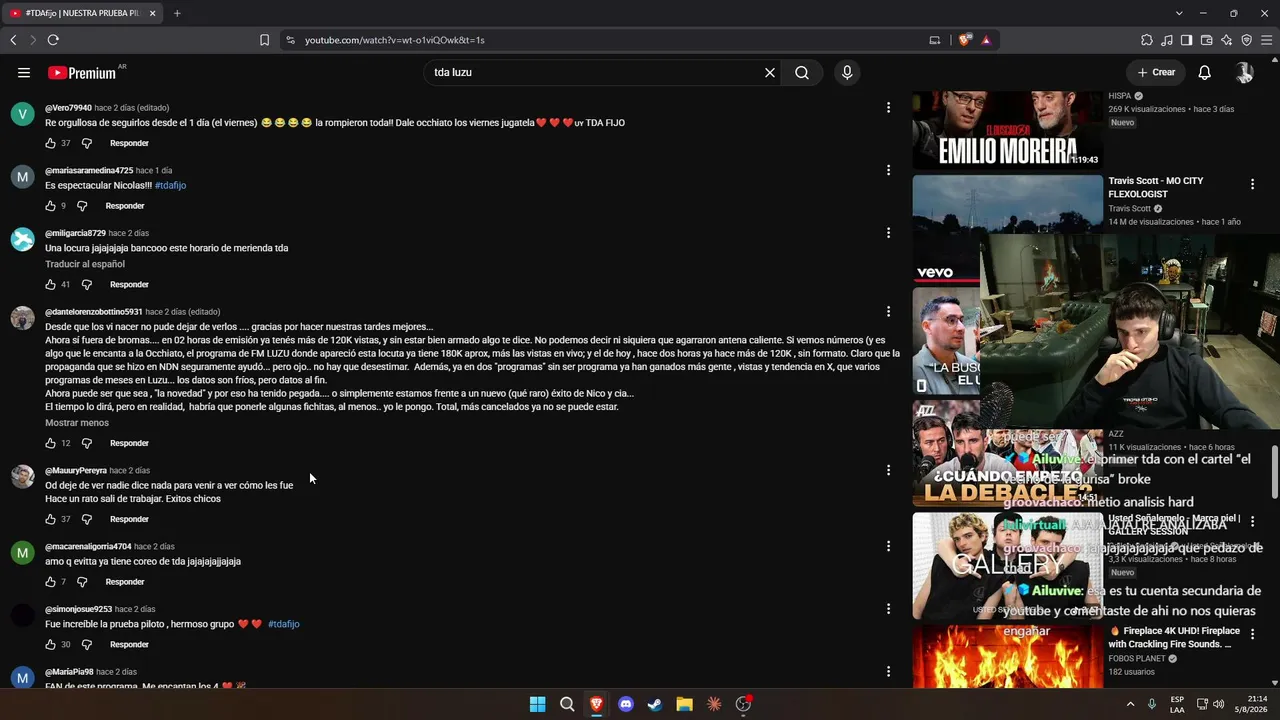
Task: Like @MauuryPereyra's comment
Action: [50, 519]
